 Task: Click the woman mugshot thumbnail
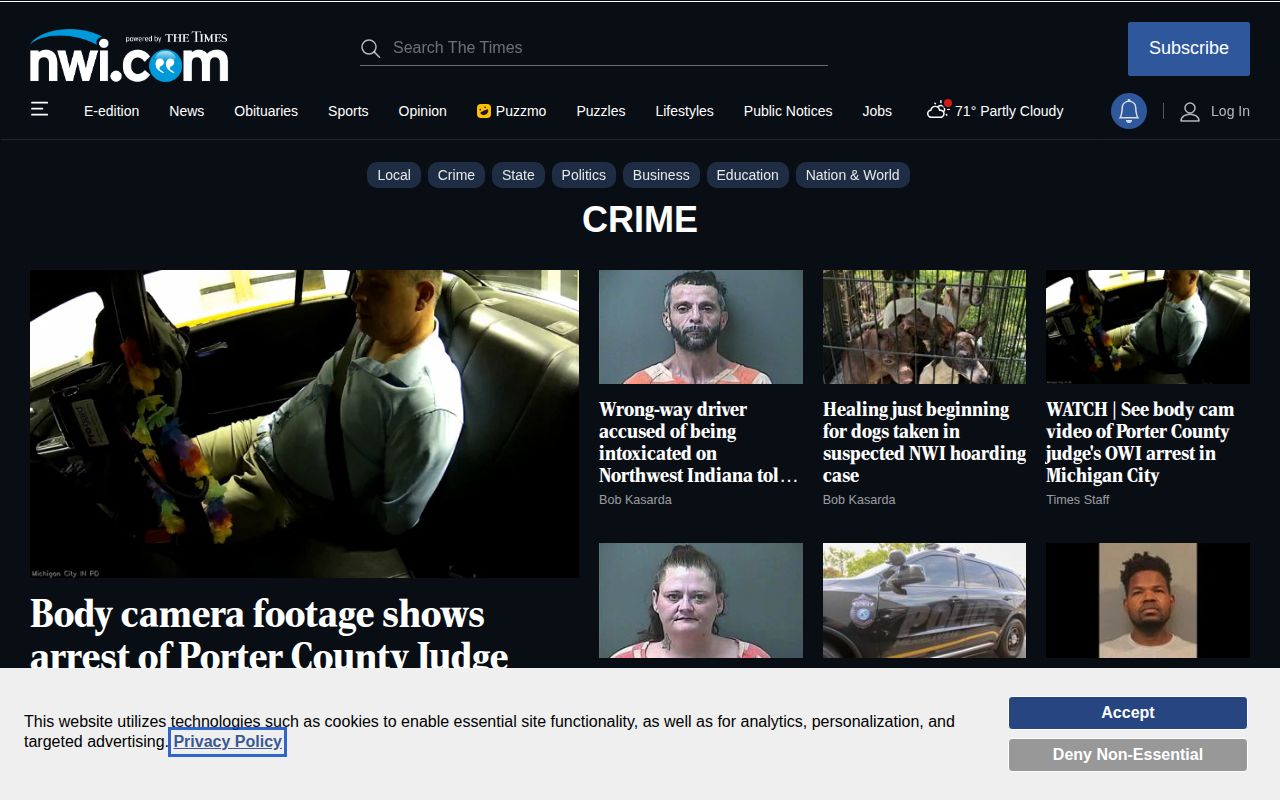701,601
